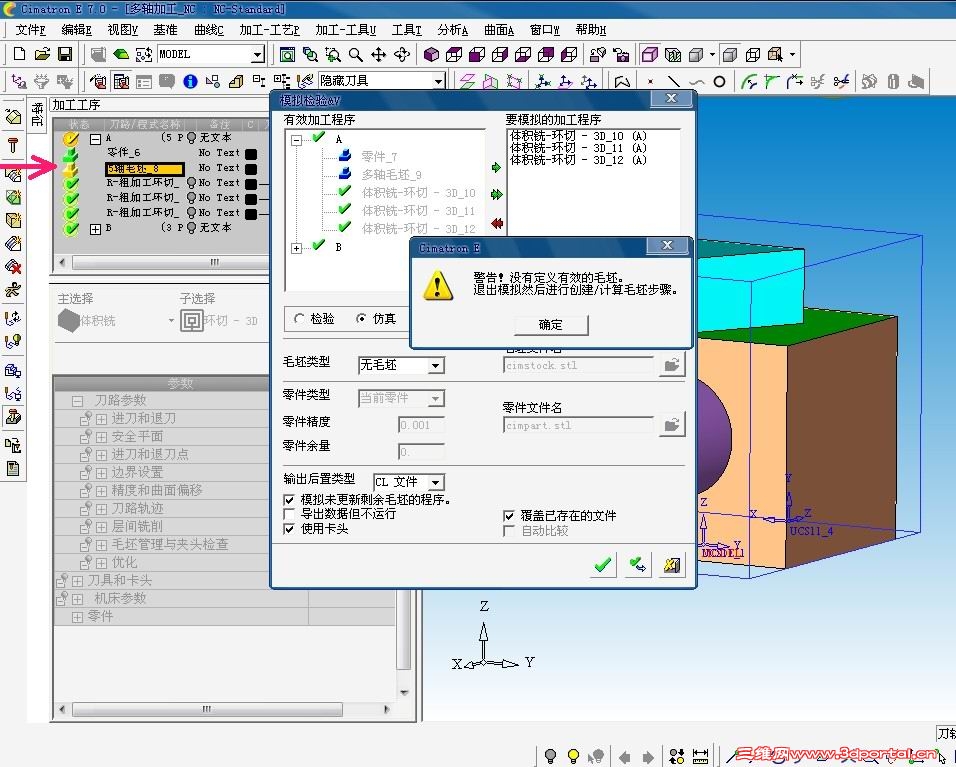This screenshot has height=767, width=956.
Task: Click the 零件余量 input field
Action: point(421,452)
